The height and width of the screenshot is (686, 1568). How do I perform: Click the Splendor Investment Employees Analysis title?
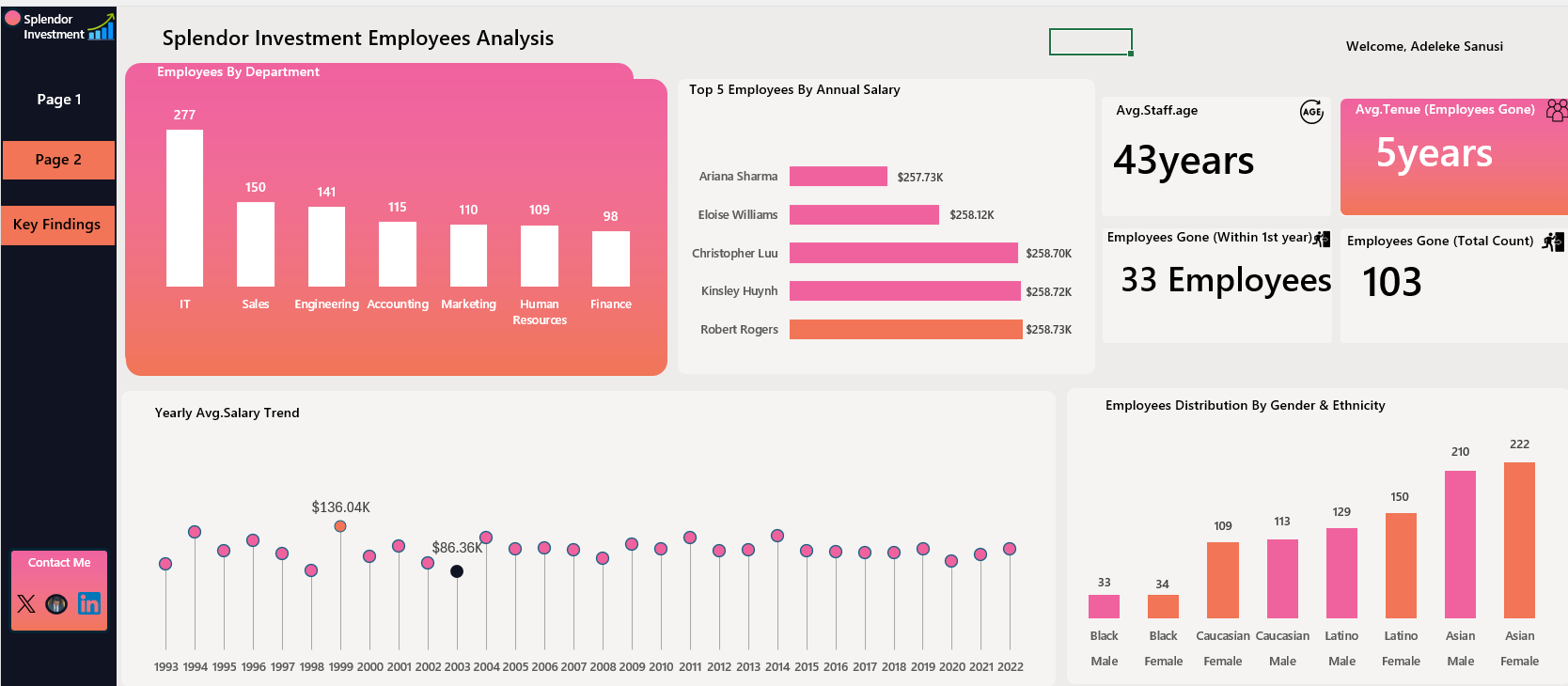(358, 39)
